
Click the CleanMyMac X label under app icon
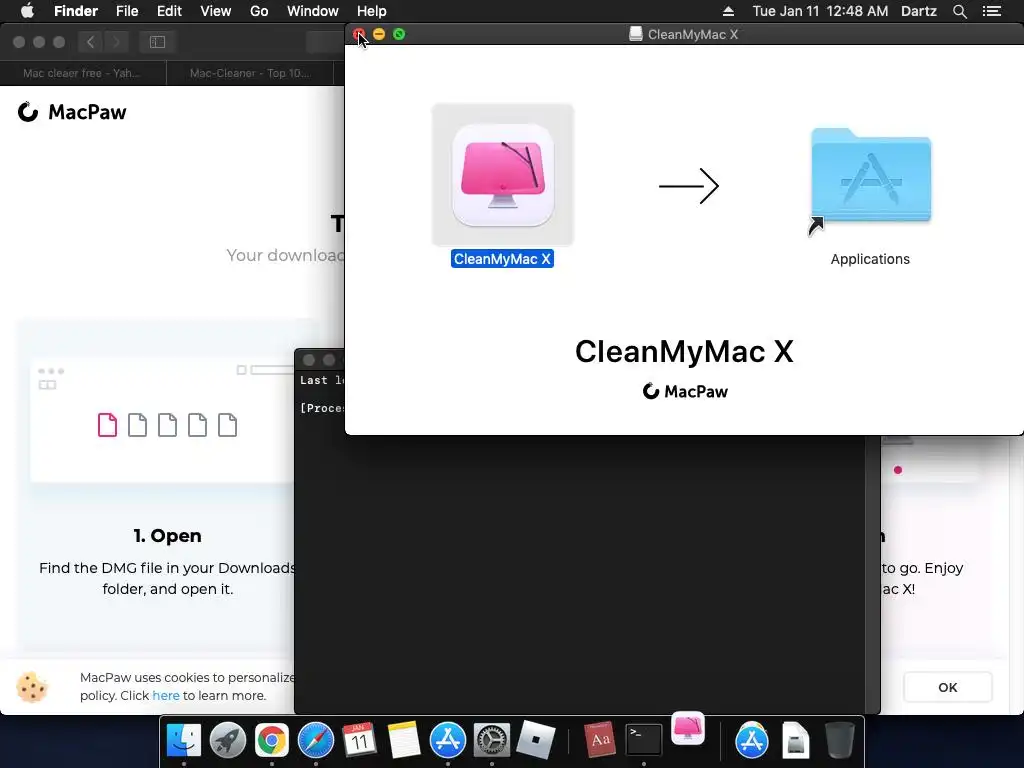pos(502,259)
